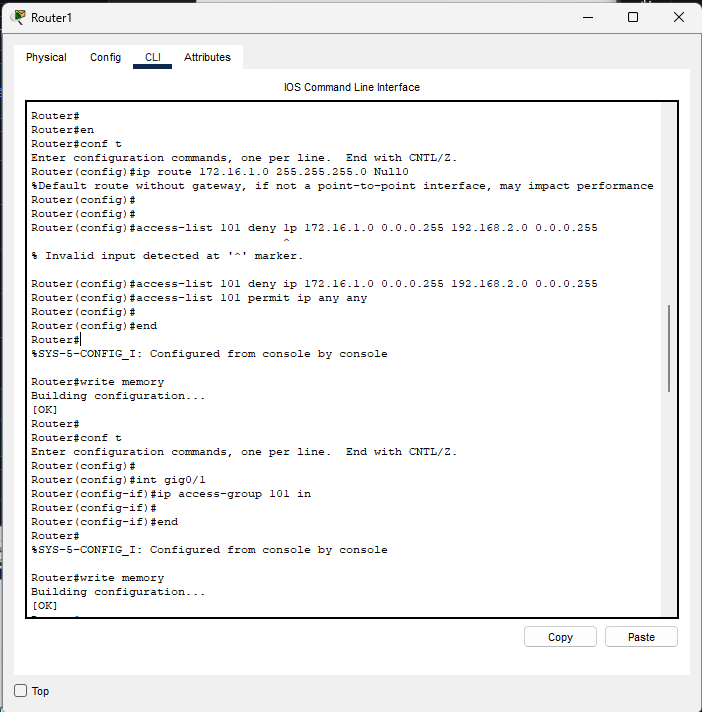
Task: Click the Router1 window icon
Action: 18,17
